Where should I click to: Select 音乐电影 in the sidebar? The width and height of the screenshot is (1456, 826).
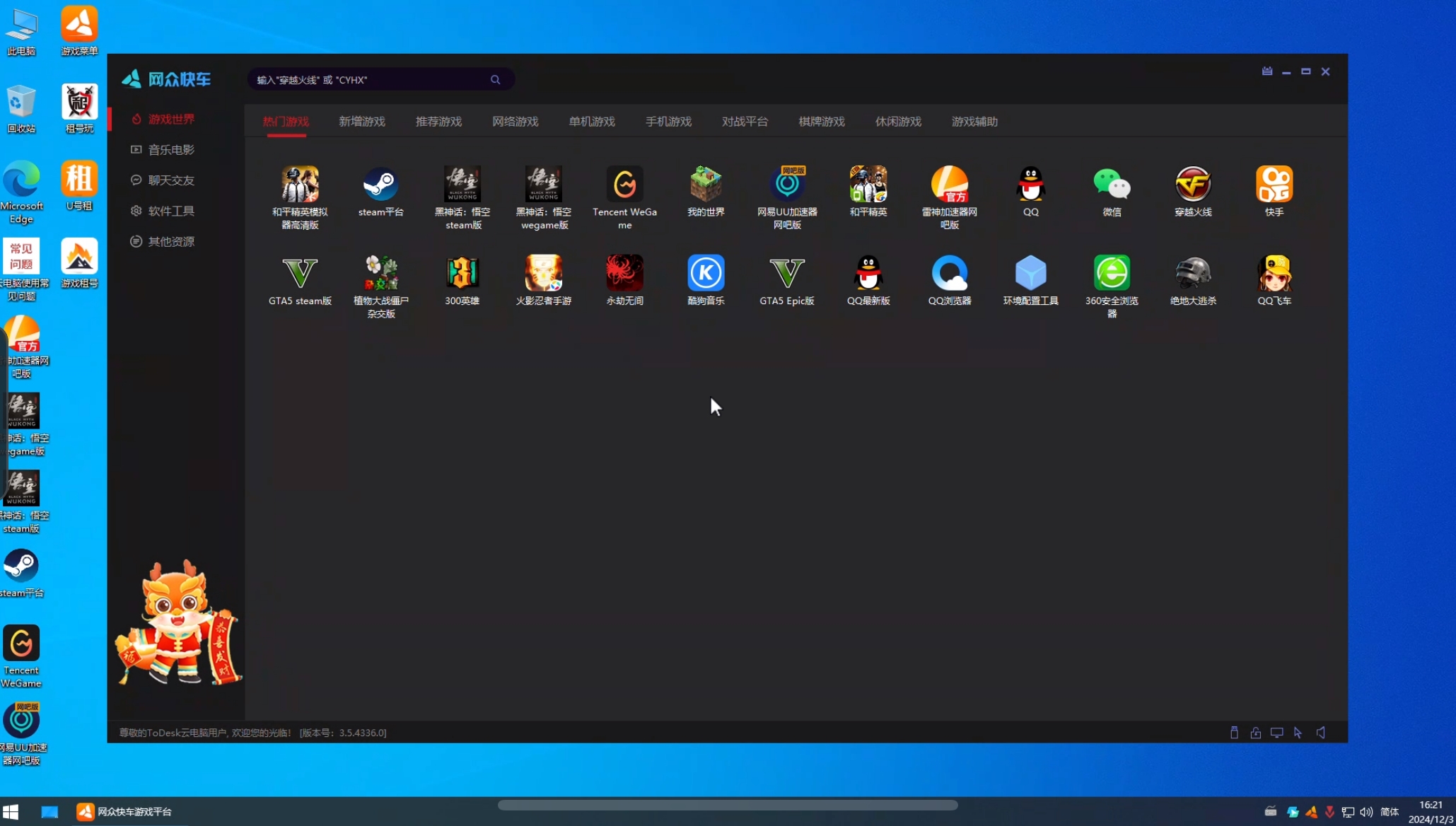[170, 150]
